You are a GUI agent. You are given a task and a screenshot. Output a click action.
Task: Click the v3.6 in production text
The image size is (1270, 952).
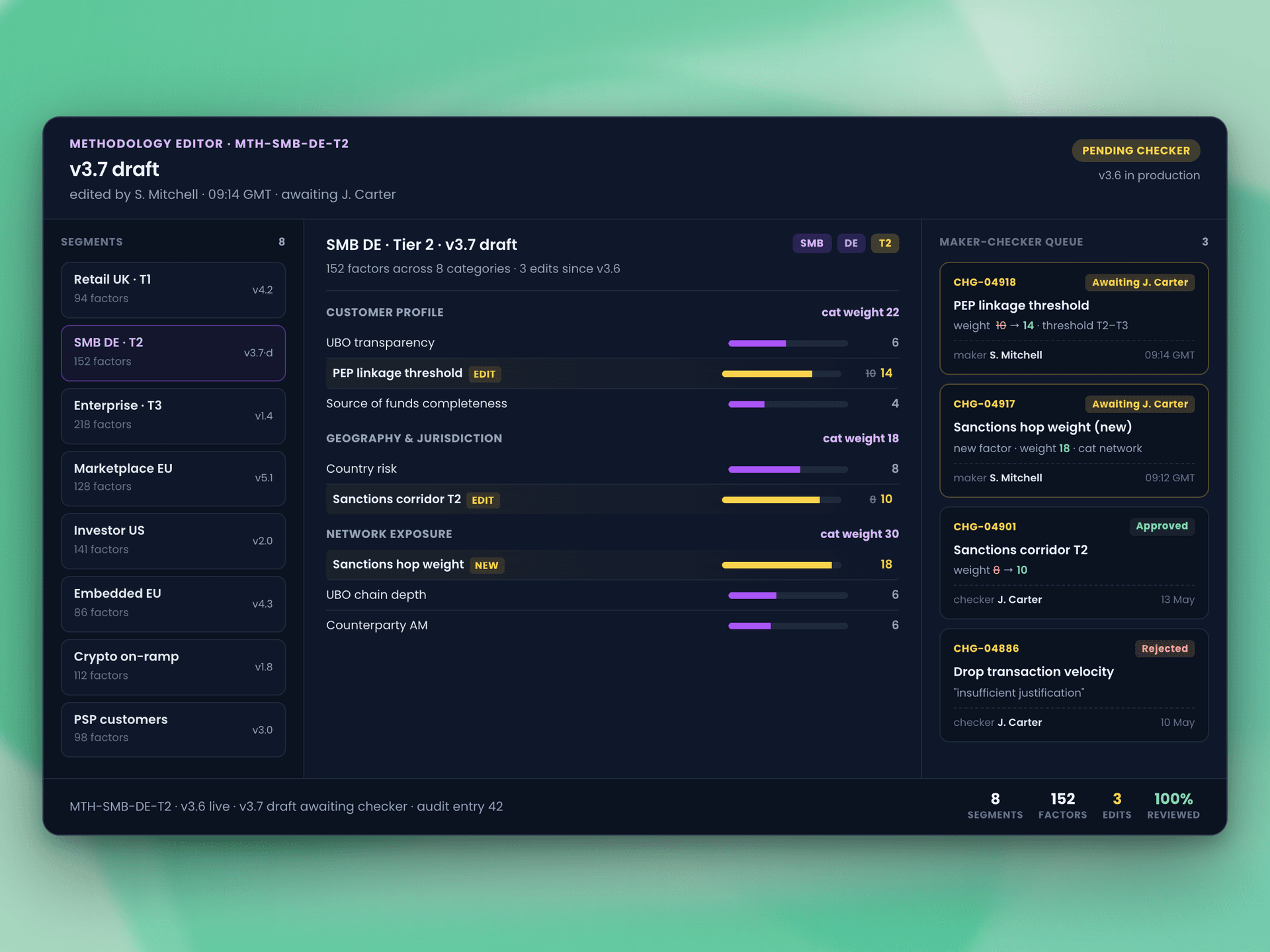point(1149,175)
